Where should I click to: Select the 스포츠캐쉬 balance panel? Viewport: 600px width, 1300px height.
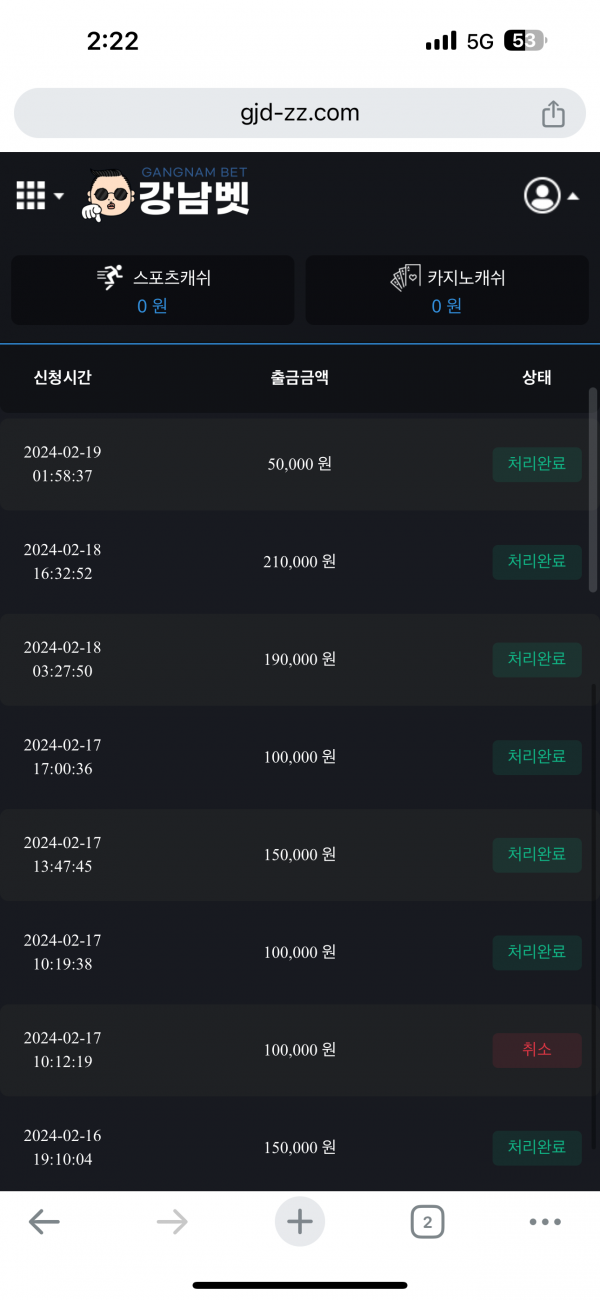tap(152, 290)
